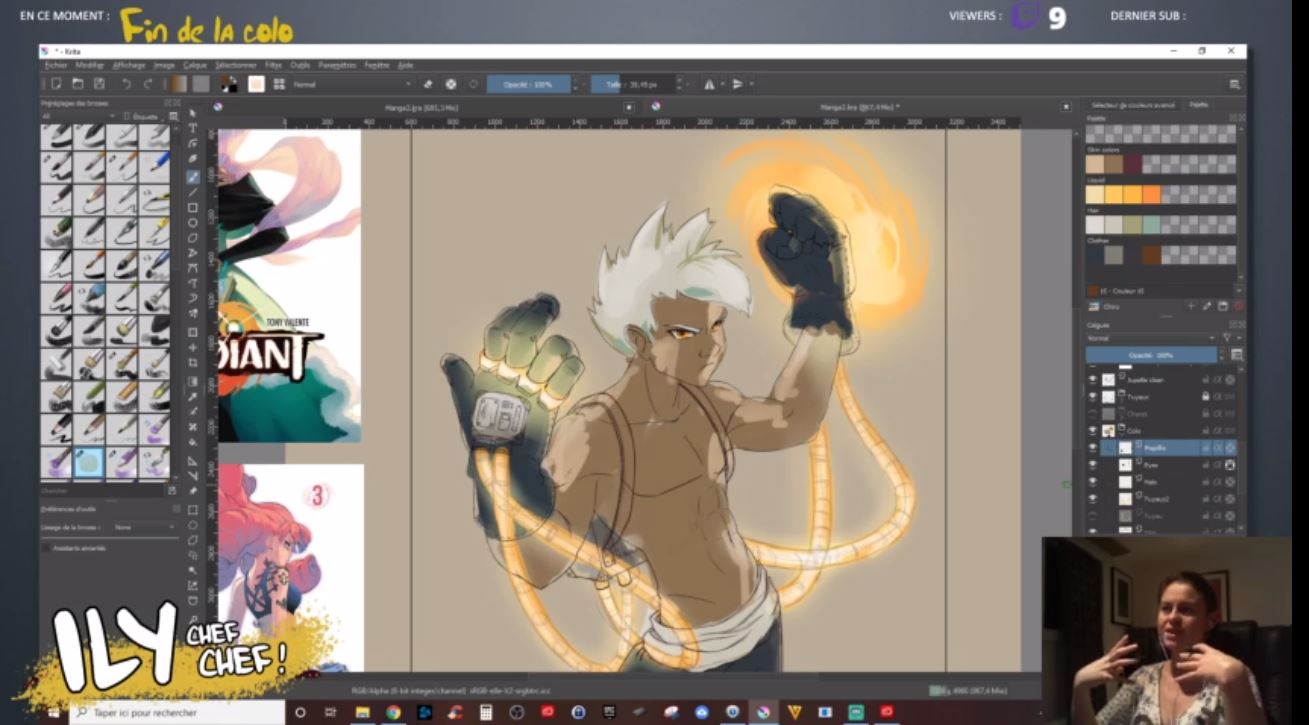Click the open document folder icon

(77, 84)
